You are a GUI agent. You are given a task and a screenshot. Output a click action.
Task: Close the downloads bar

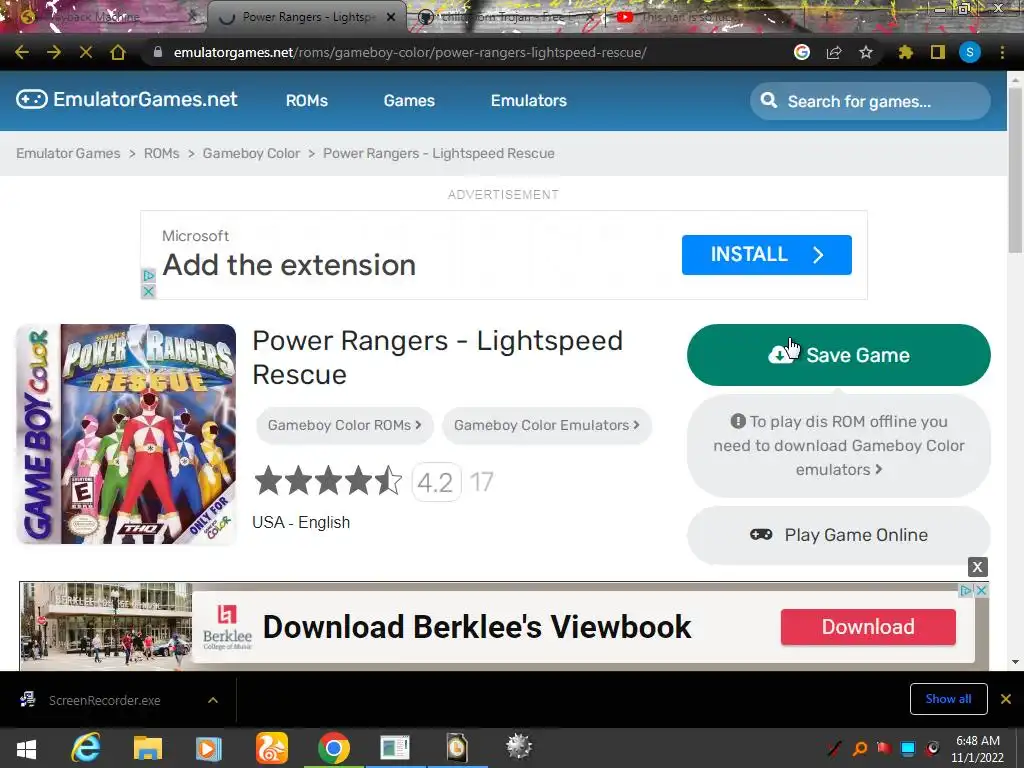tap(1006, 699)
